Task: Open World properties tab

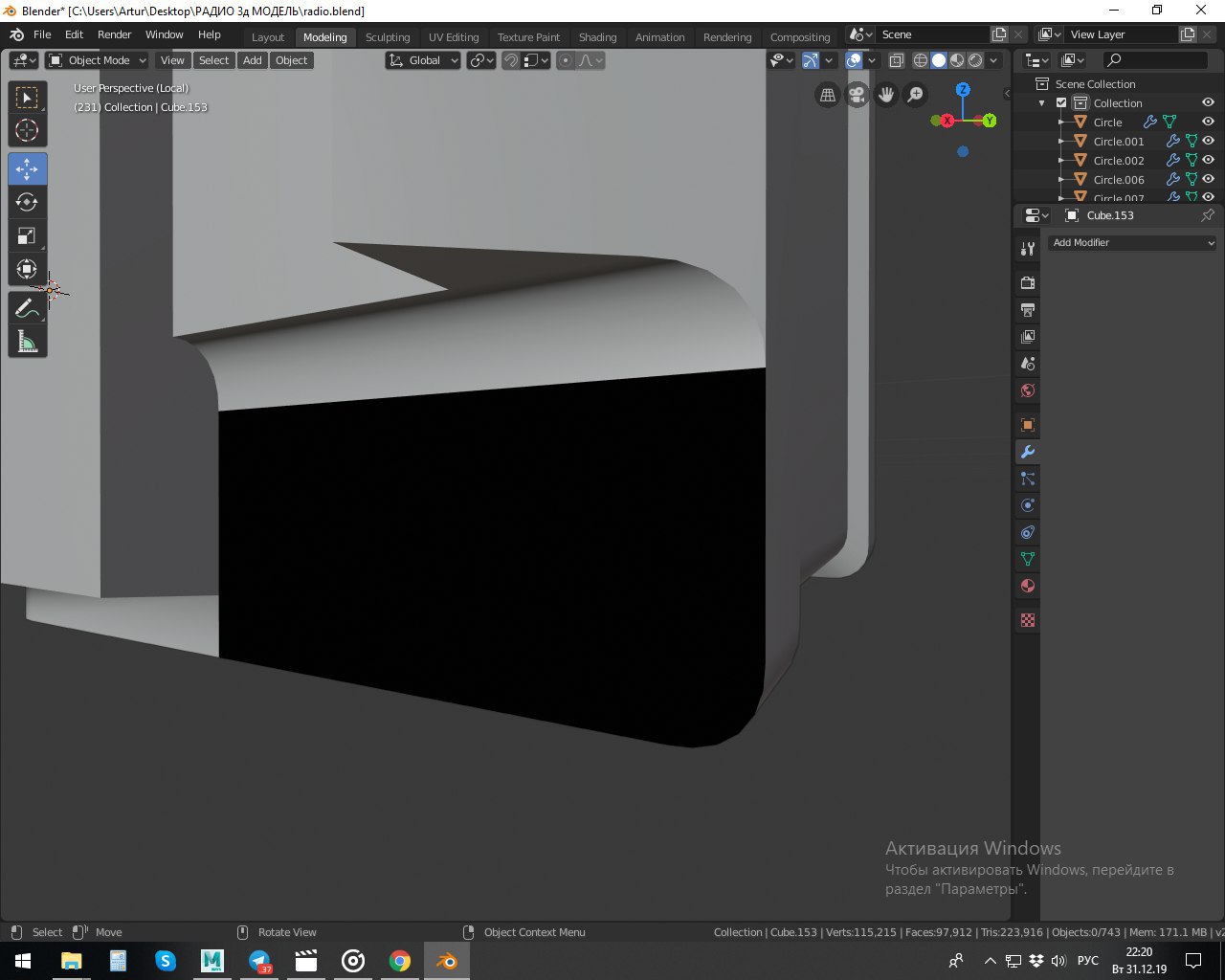Action: 1028,390
